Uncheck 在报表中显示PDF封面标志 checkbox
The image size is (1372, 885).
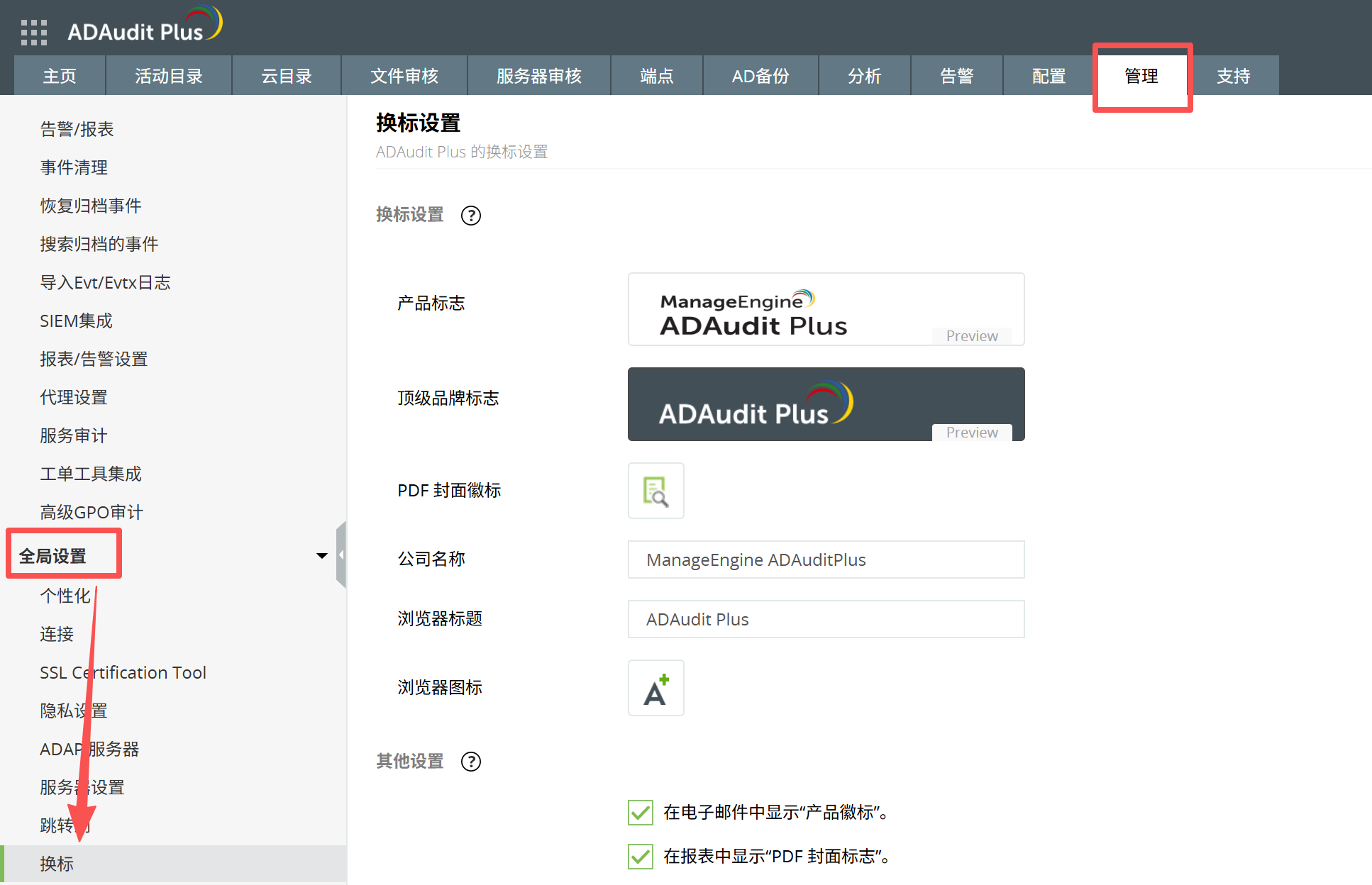point(640,856)
